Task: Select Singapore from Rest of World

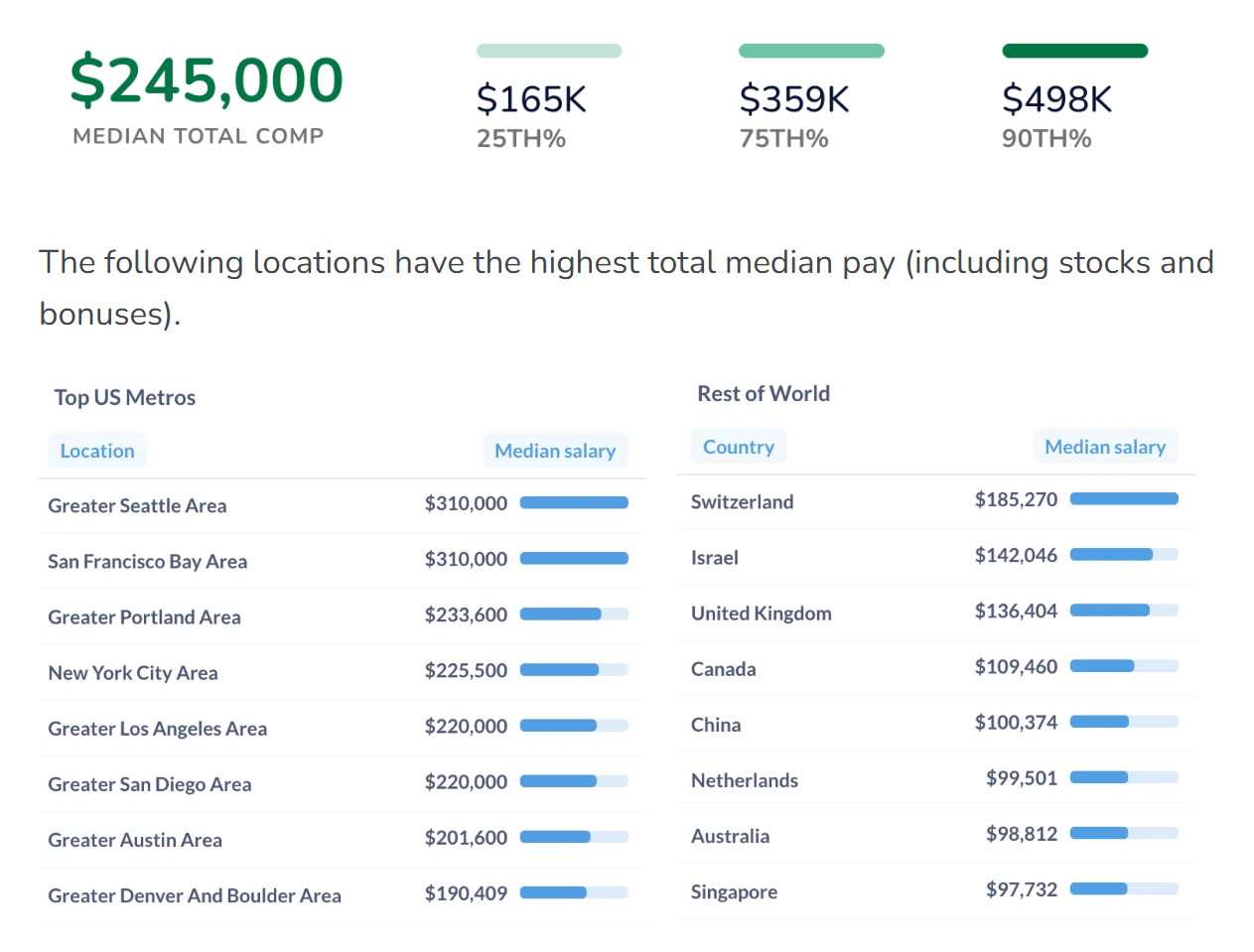Action: 734,891
